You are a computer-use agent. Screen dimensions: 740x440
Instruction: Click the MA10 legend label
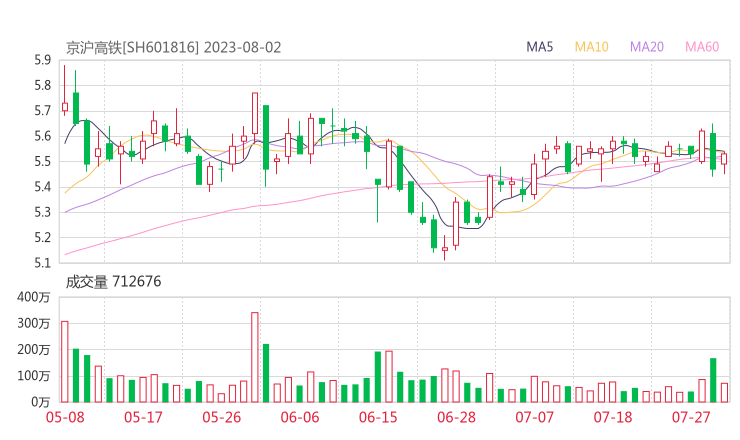click(x=591, y=47)
